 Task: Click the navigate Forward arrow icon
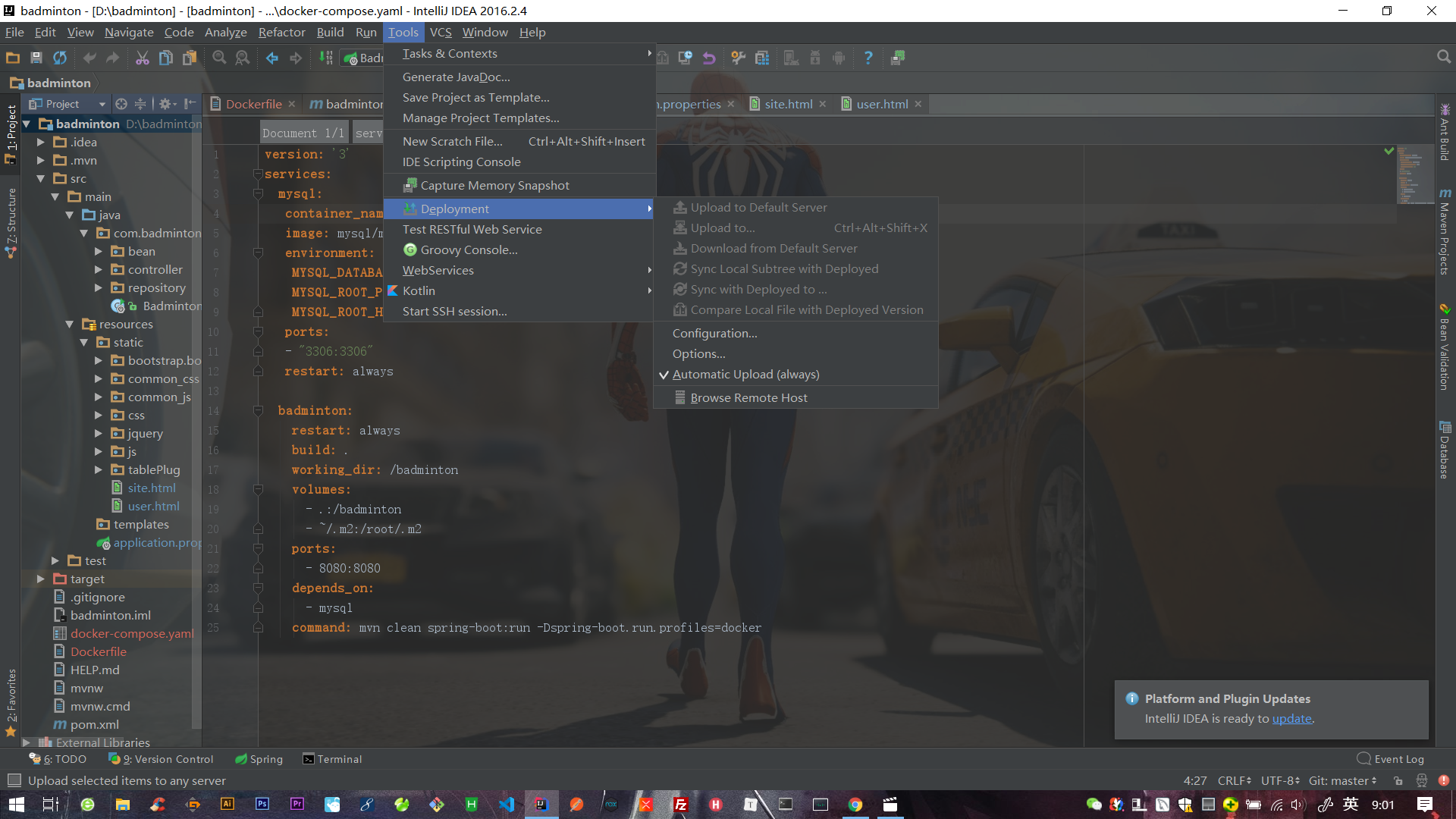[x=296, y=58]
